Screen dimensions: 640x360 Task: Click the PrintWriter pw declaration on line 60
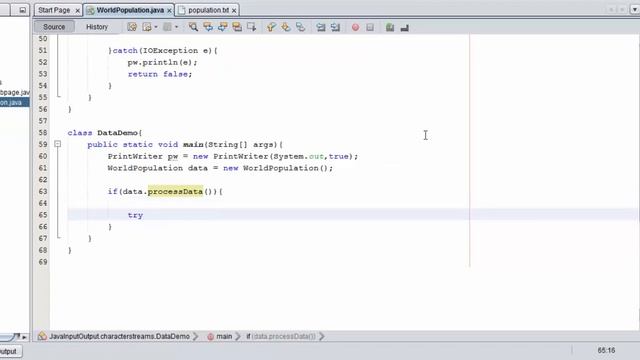point(233,156)
